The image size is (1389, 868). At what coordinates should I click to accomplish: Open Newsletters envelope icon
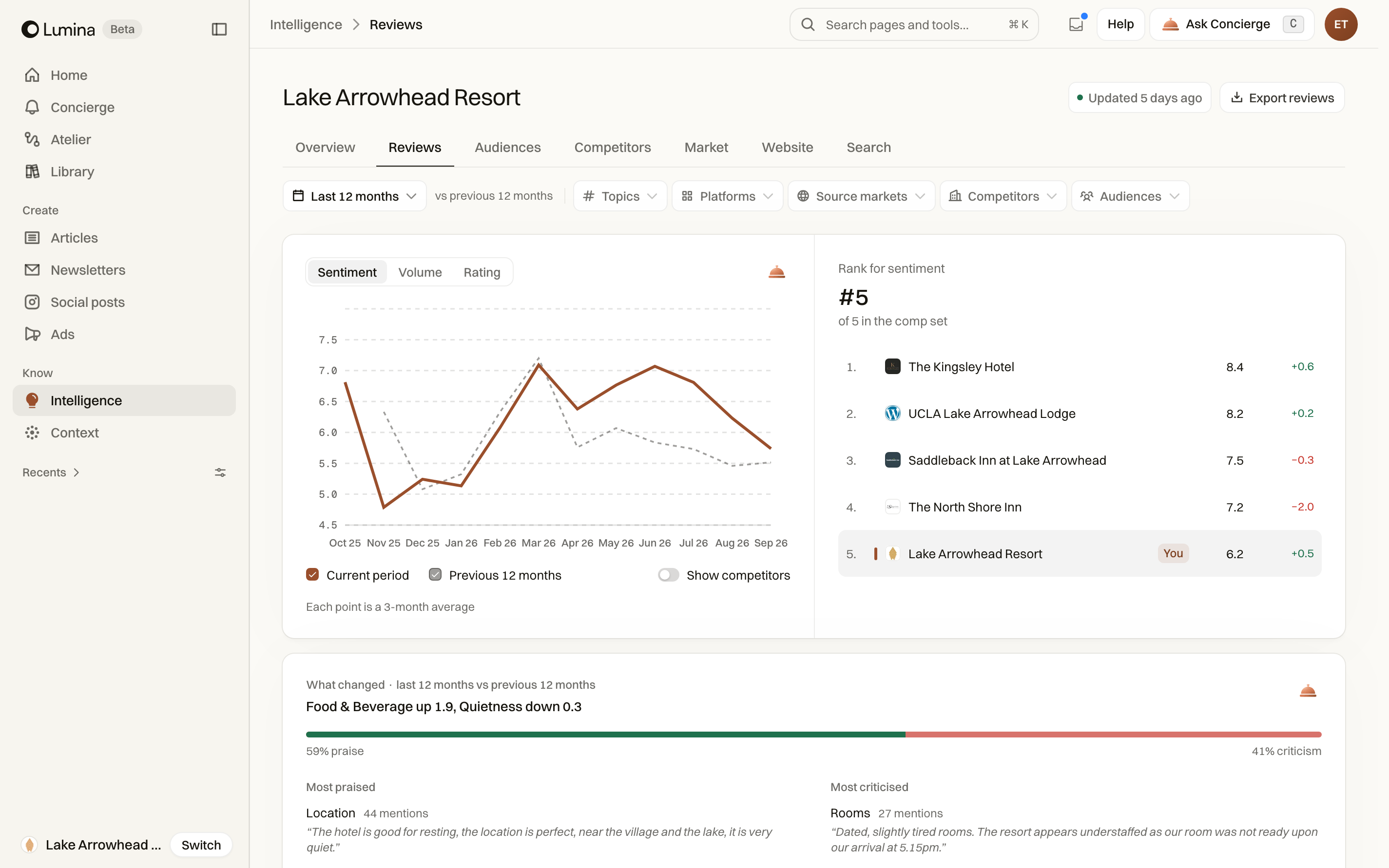click(x=32, y=270)
